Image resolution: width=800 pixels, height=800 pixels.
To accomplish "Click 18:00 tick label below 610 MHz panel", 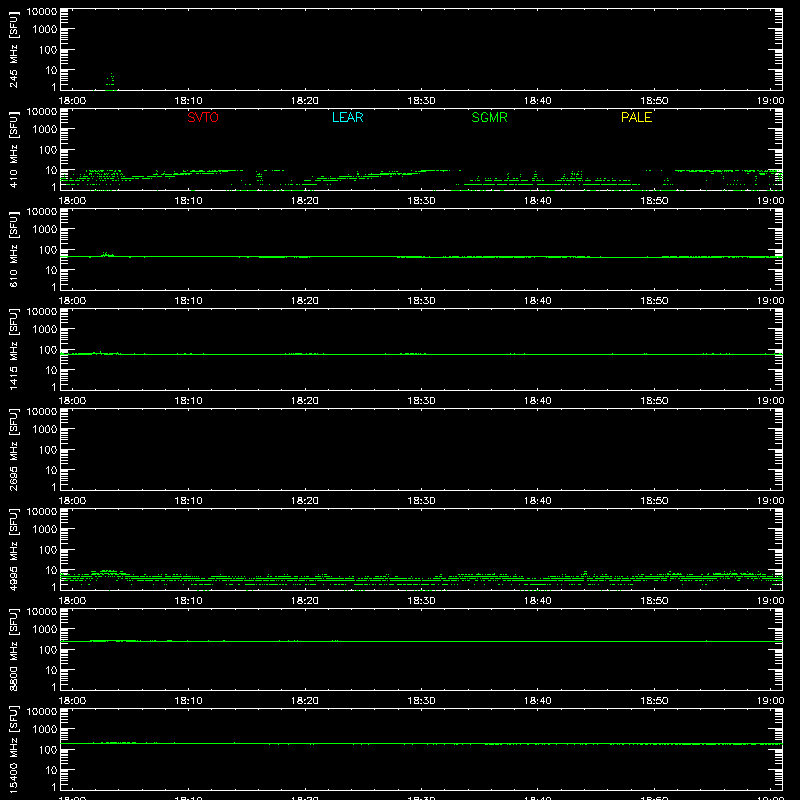I will (72, 301).
